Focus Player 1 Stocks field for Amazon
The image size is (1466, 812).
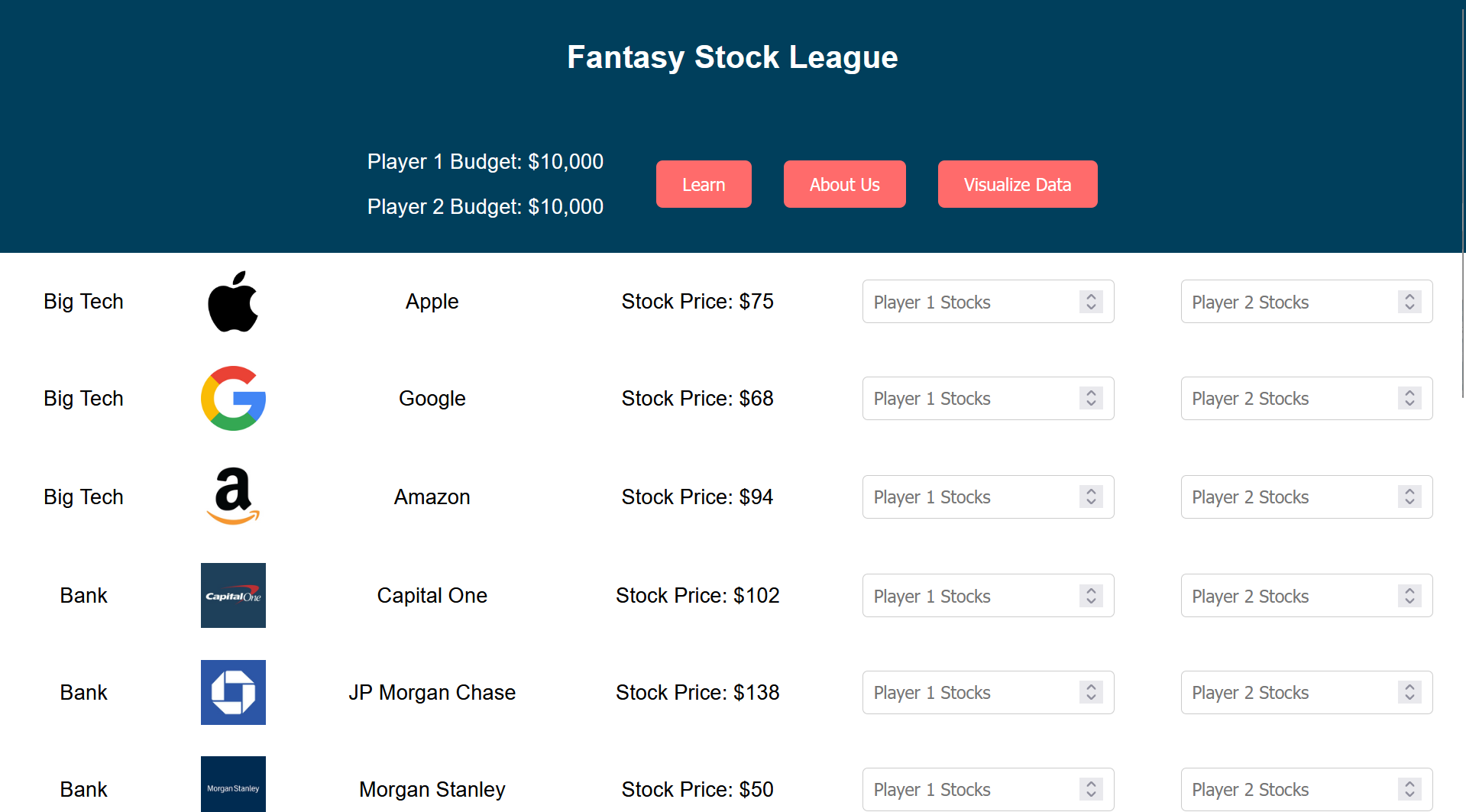coord(970,497)
